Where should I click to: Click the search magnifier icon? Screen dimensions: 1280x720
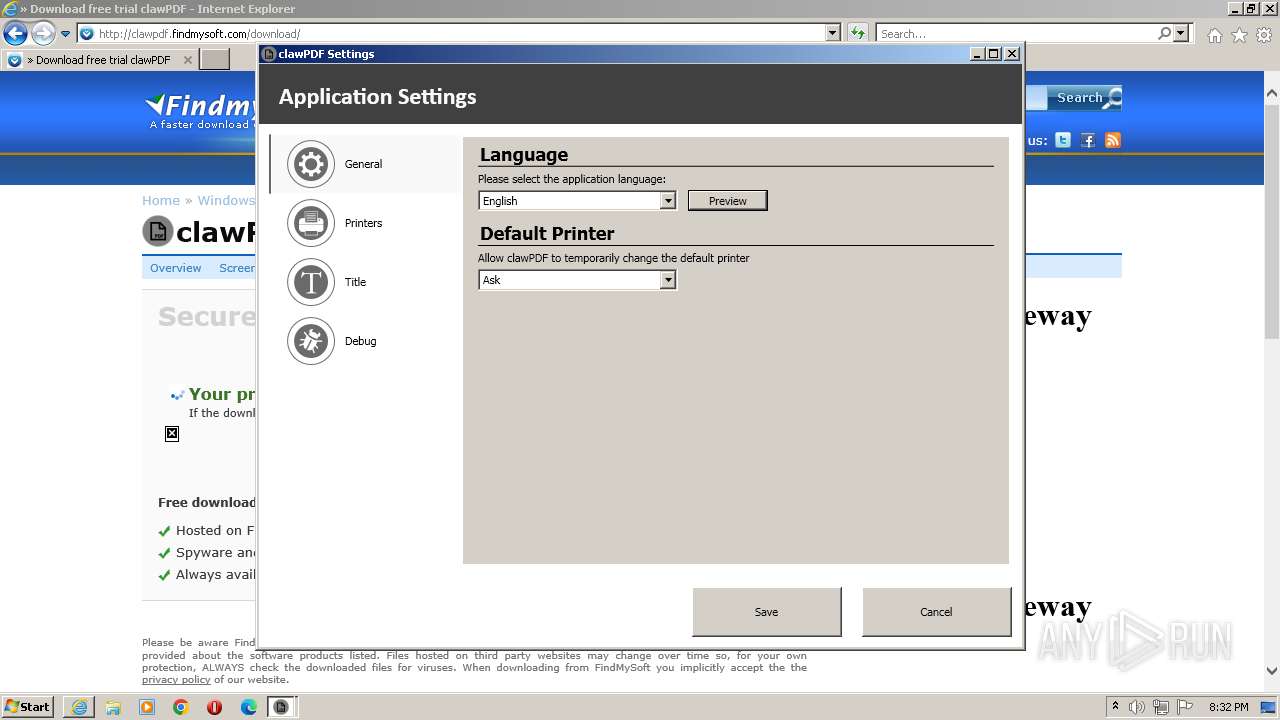1164,34
